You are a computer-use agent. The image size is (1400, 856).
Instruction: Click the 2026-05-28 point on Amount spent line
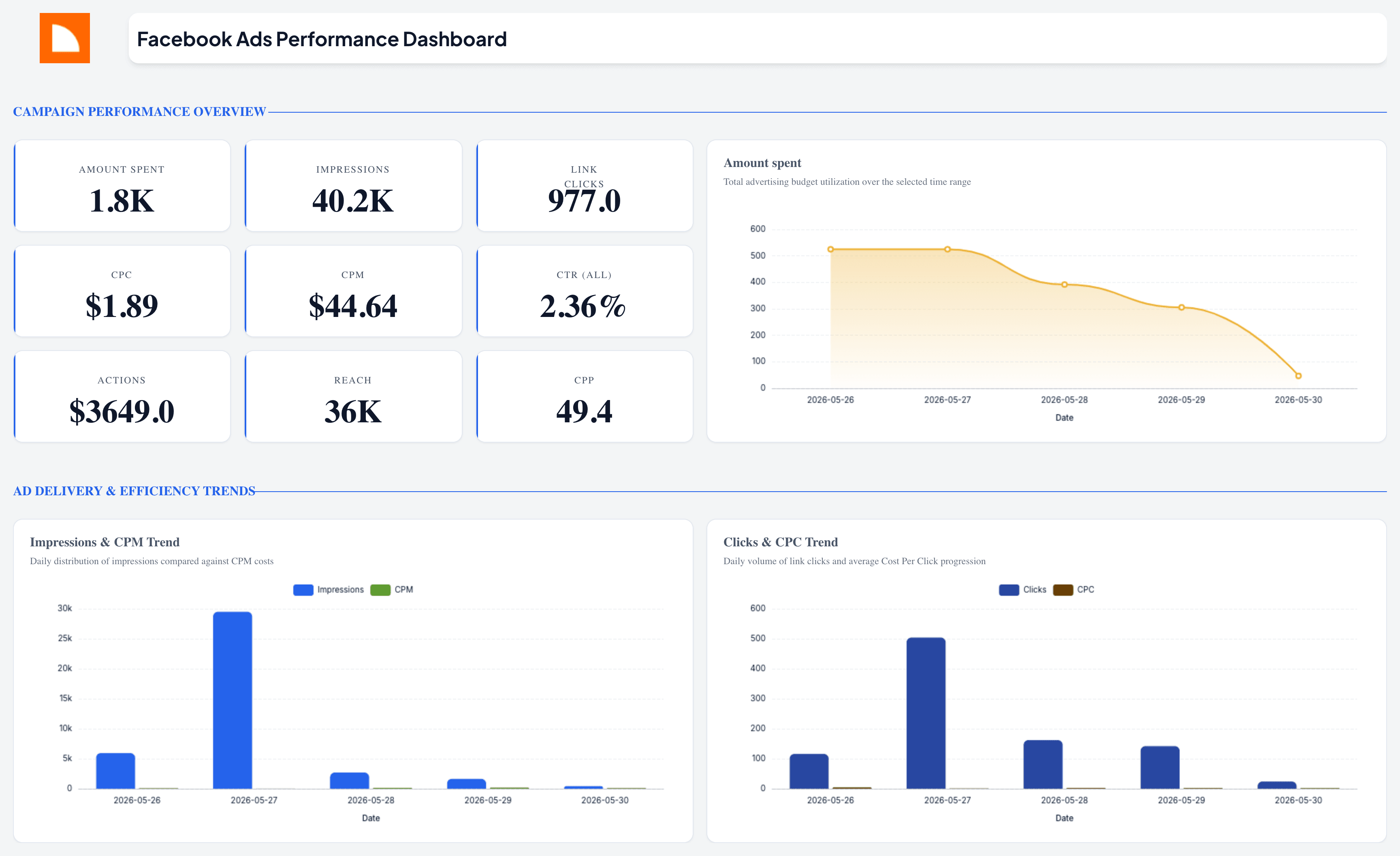point(1065,285)
